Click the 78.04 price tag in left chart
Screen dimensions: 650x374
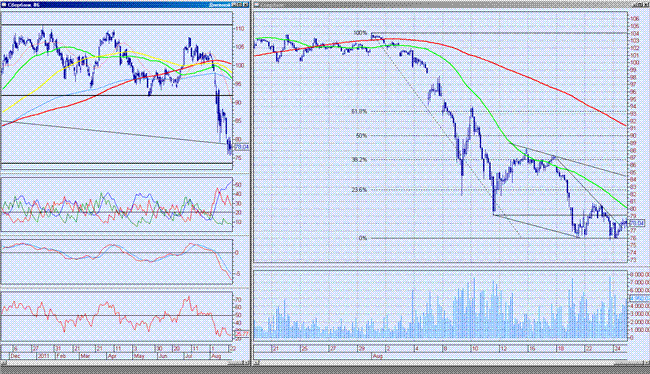(x=242, y=147)
